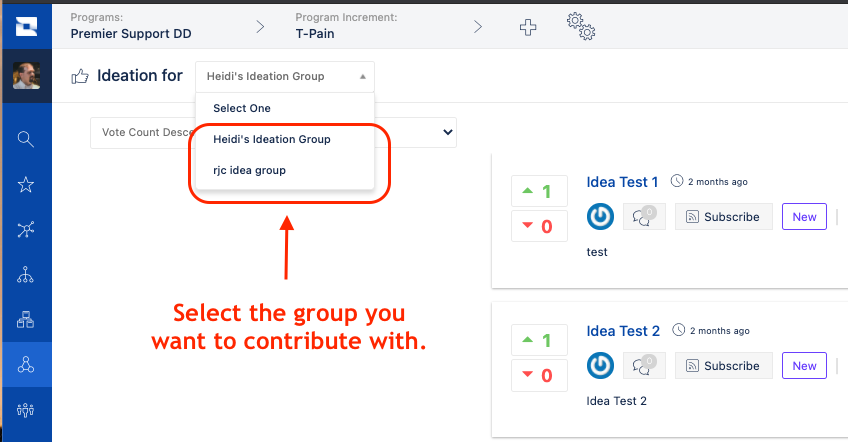Viewport: 848px width, 442px height.
Task: Choose Select One option in dropdown
Action: point(285,108)
